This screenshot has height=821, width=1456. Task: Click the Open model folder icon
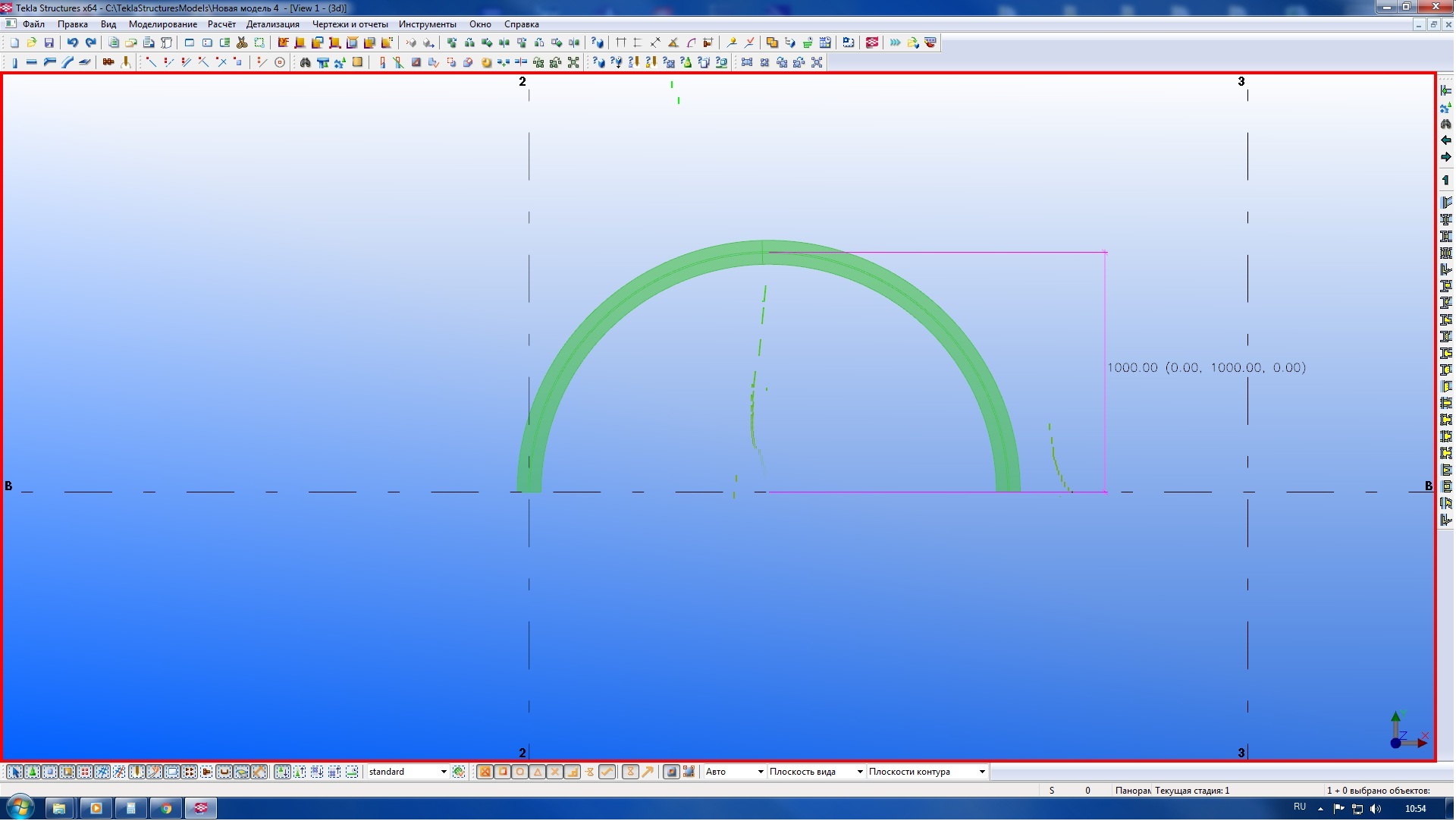tap(32, 43)
